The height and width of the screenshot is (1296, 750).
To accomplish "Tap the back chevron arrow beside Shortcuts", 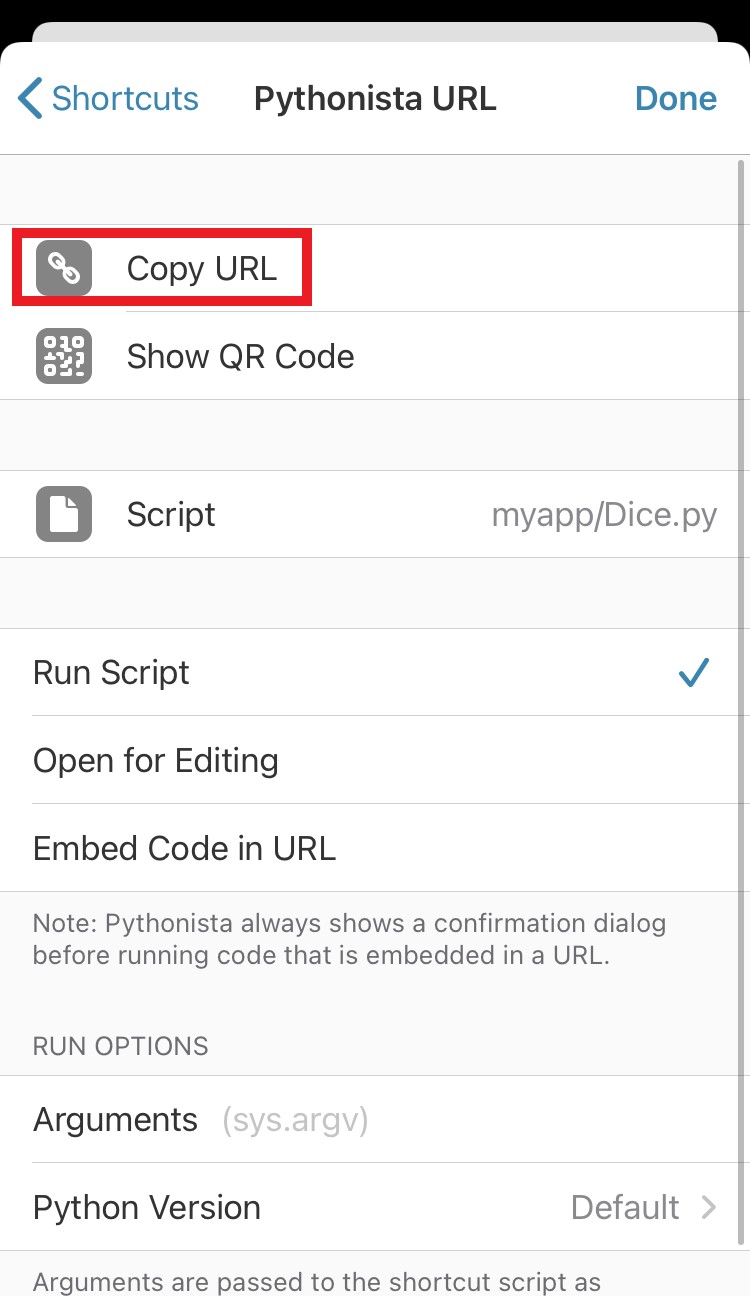I will point(30,99).
